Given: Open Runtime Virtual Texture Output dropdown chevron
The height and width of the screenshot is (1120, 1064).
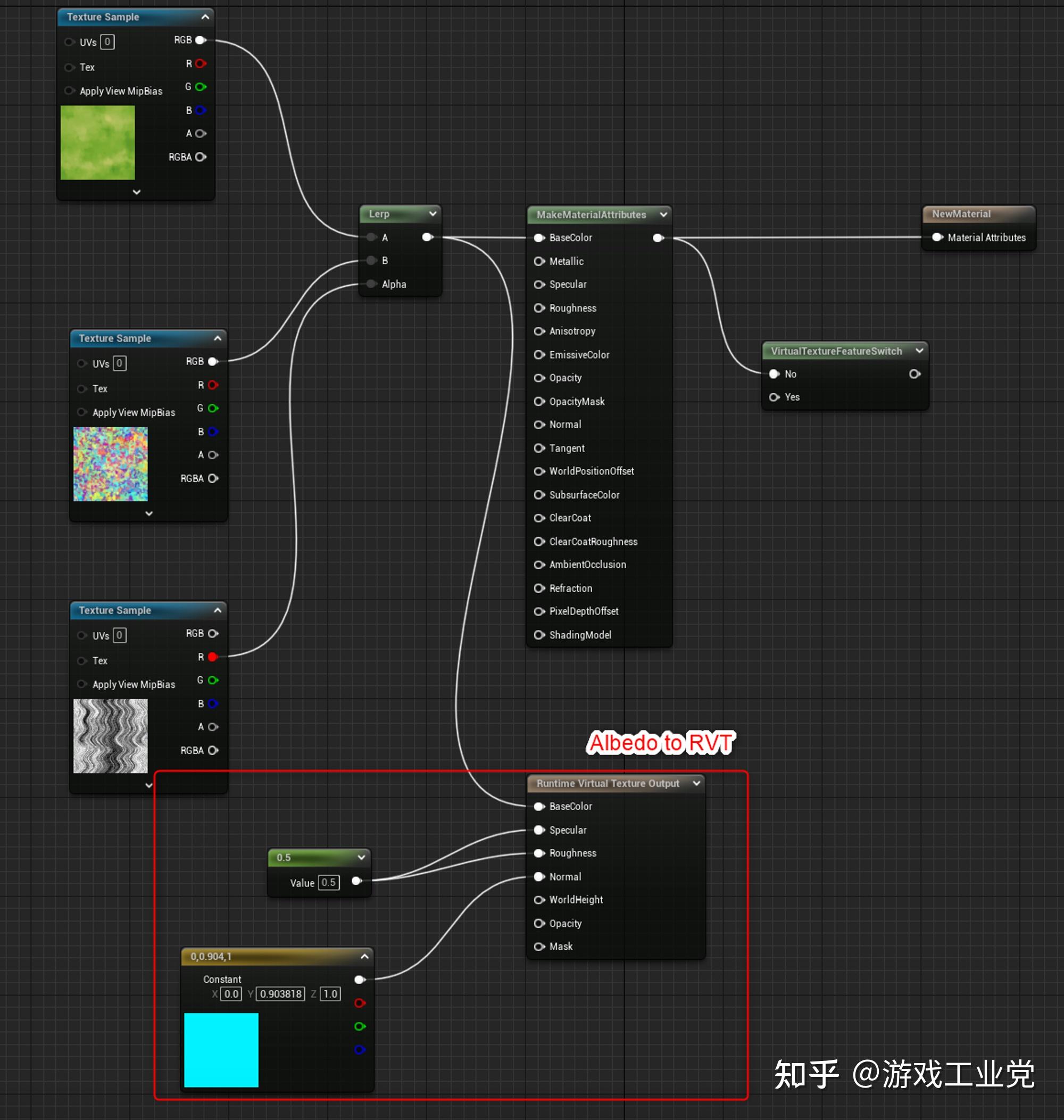Looking at the screenshot, I should tap(696, 783).
